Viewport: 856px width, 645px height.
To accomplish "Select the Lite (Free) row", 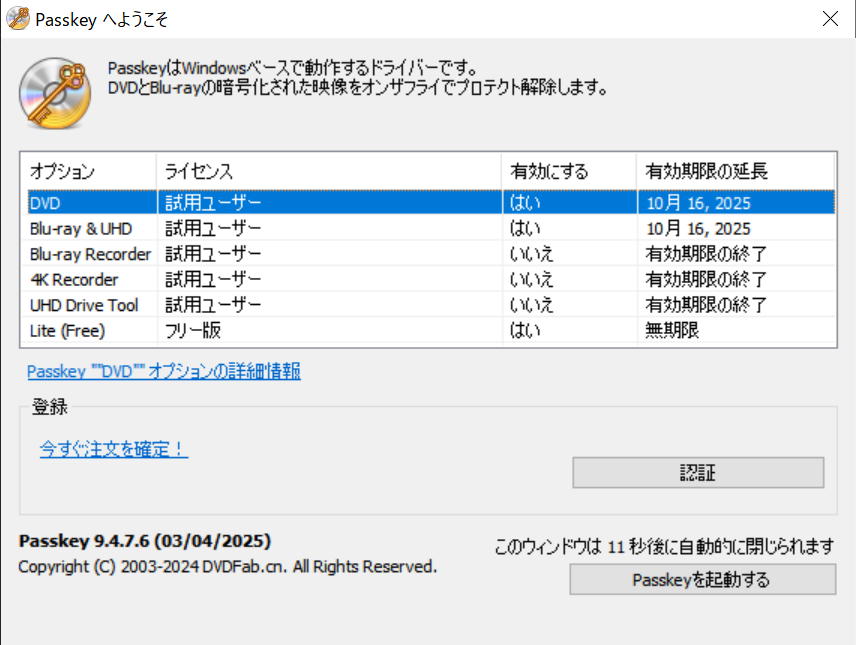I will (x=431, y=330).
